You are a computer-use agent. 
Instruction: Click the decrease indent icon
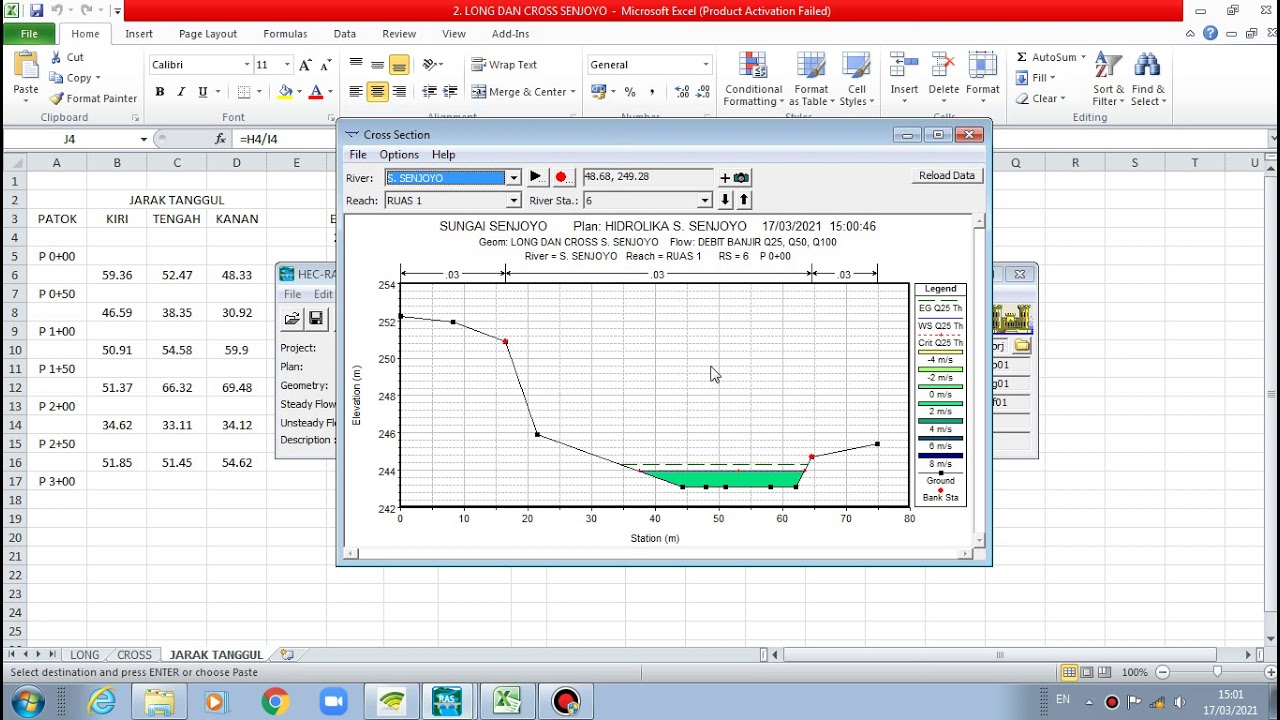(430, 92)
